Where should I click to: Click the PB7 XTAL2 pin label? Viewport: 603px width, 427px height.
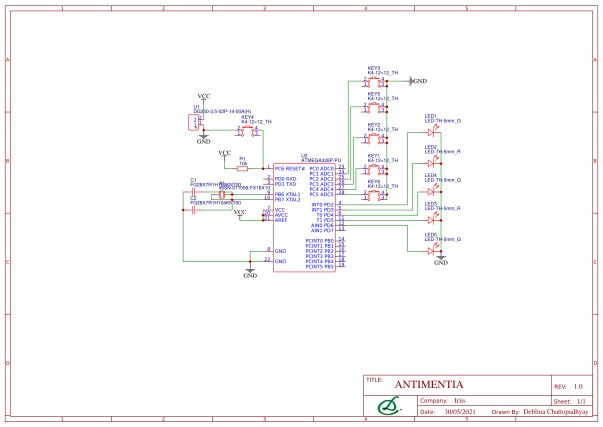[287, 200]
